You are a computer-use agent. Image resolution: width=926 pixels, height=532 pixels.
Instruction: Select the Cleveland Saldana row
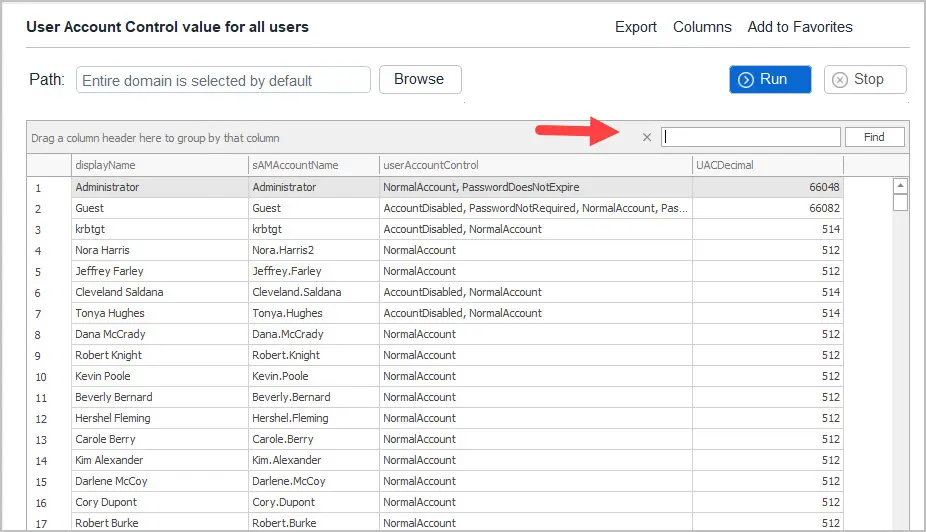click(x=435, y=292)
